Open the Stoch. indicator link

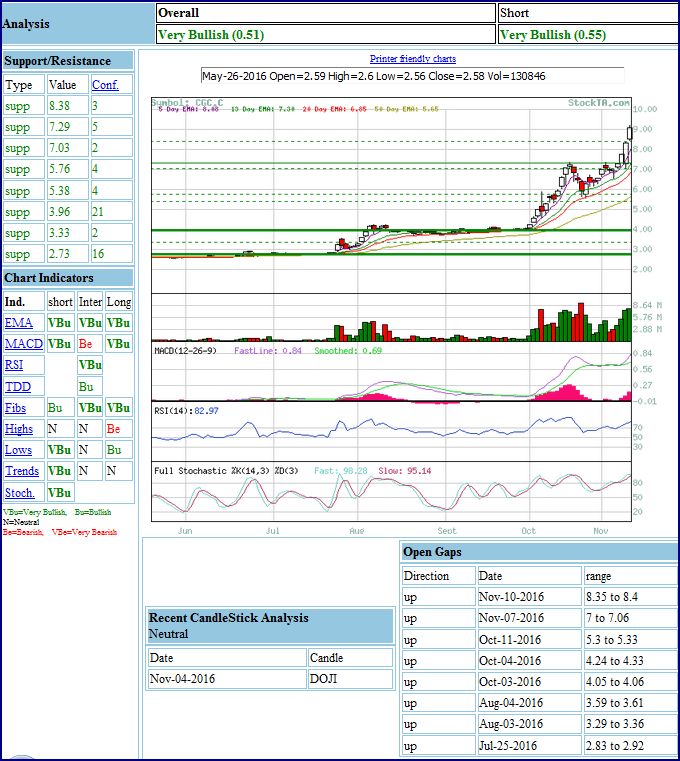[20, 493]
